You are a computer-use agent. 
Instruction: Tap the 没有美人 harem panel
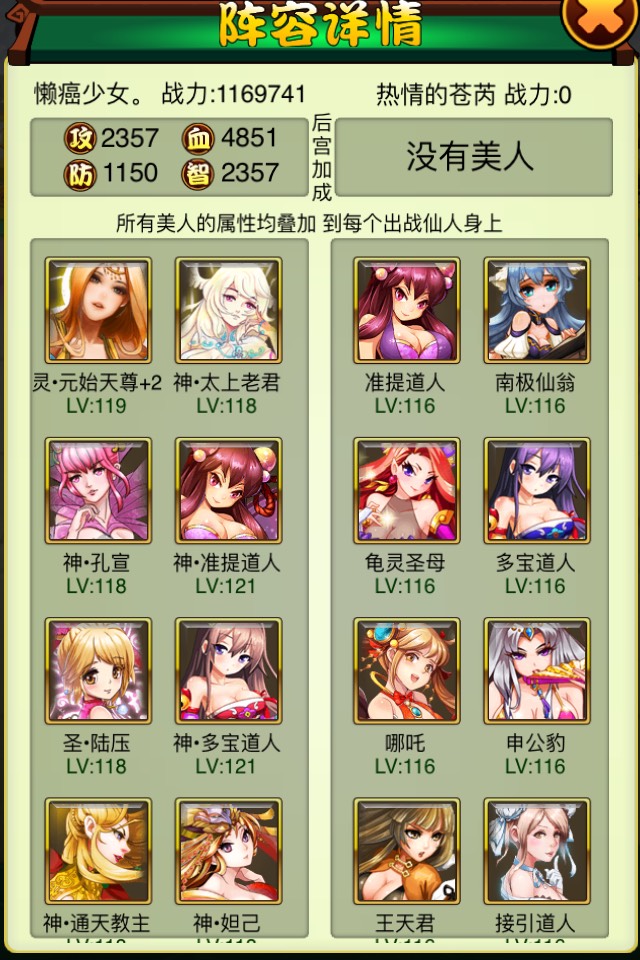coord(474,157)
